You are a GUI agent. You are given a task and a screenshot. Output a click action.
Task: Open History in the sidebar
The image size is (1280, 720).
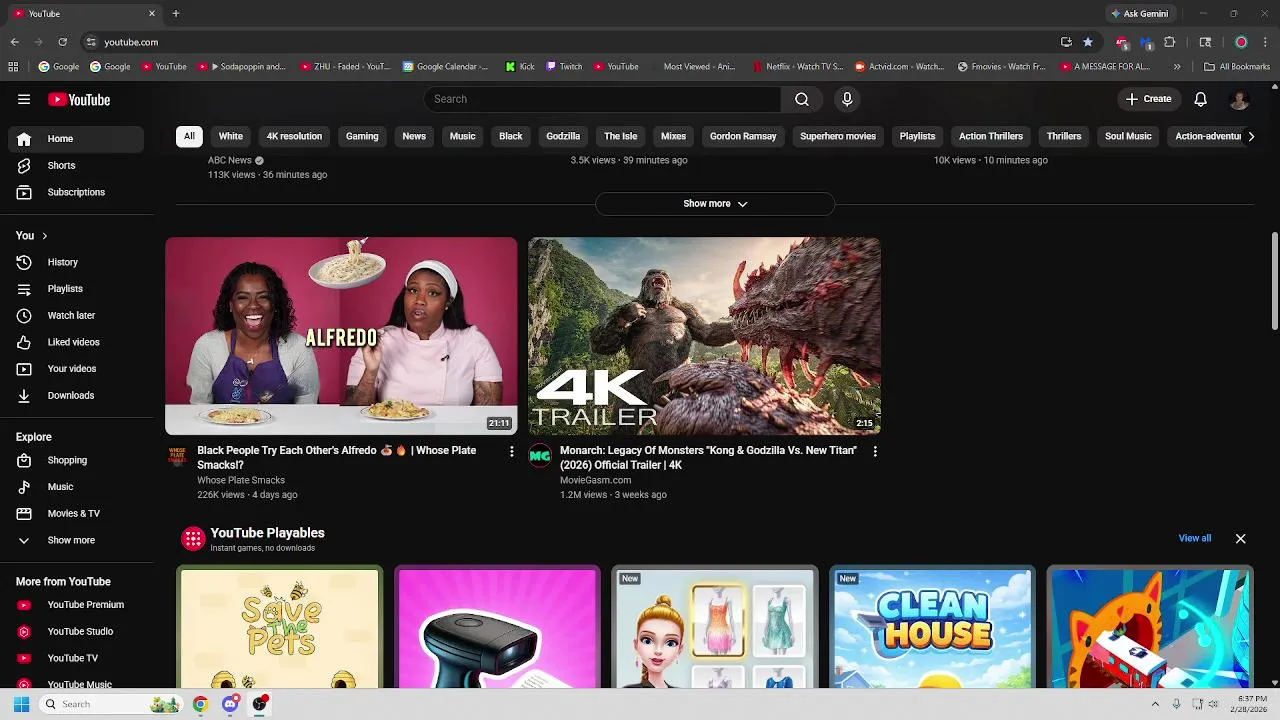[78, 262]
